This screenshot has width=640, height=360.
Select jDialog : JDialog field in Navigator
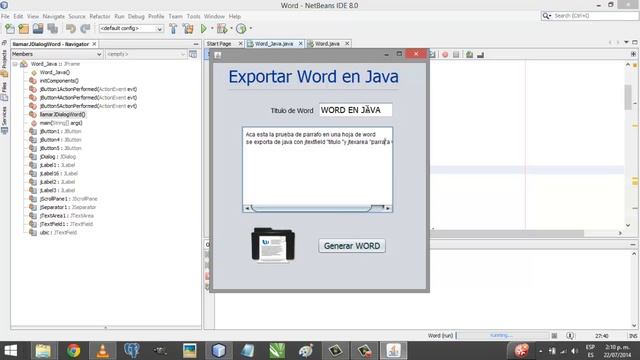(58, 157)
